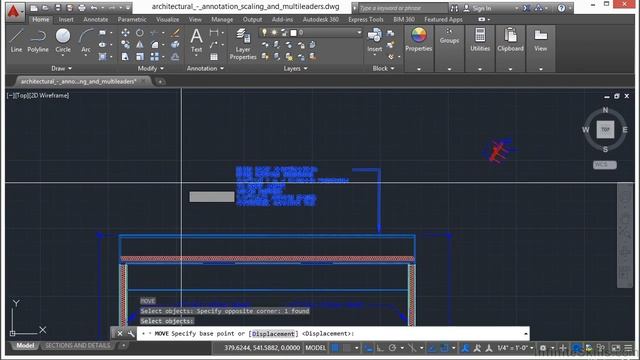Click the WCS label under ViewCube

[x=604, y=165]
